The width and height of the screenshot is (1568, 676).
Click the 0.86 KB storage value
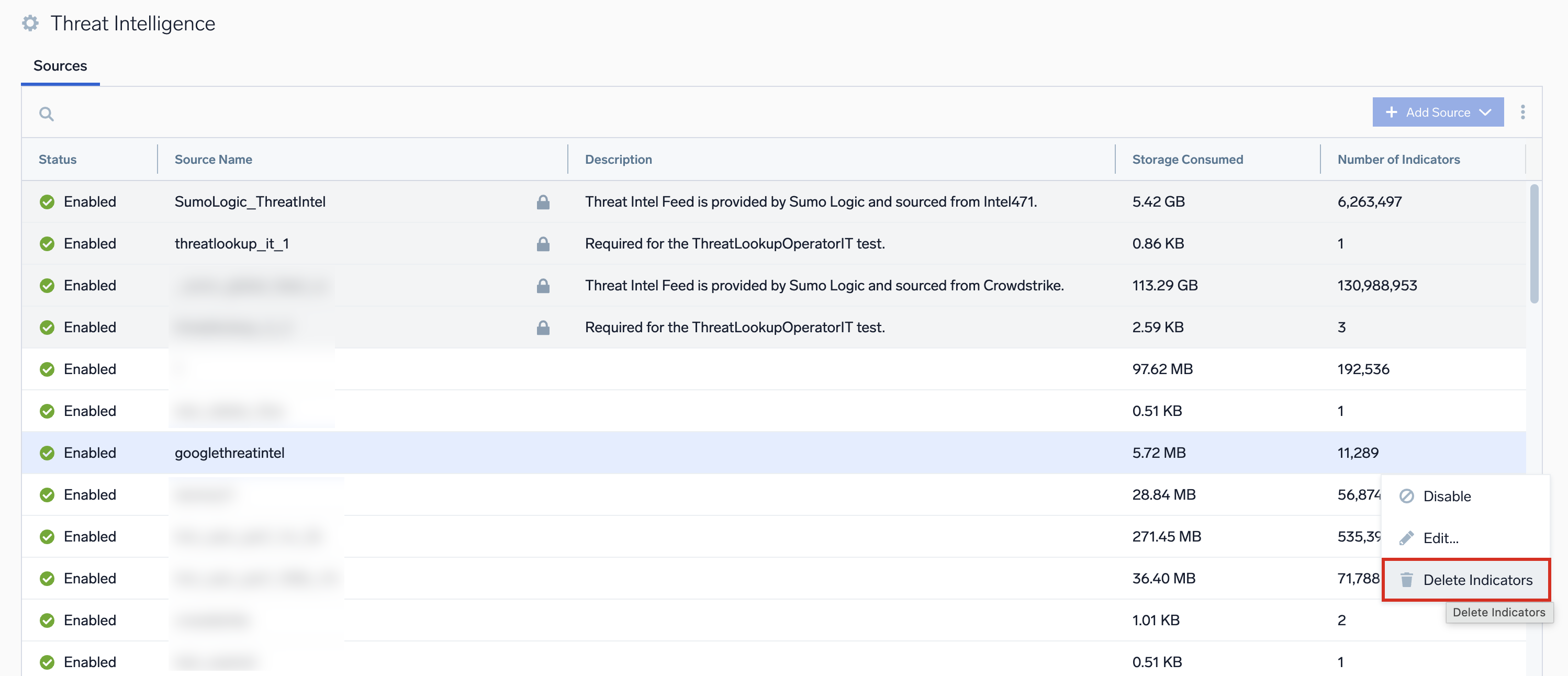[x=1158, y=244]
